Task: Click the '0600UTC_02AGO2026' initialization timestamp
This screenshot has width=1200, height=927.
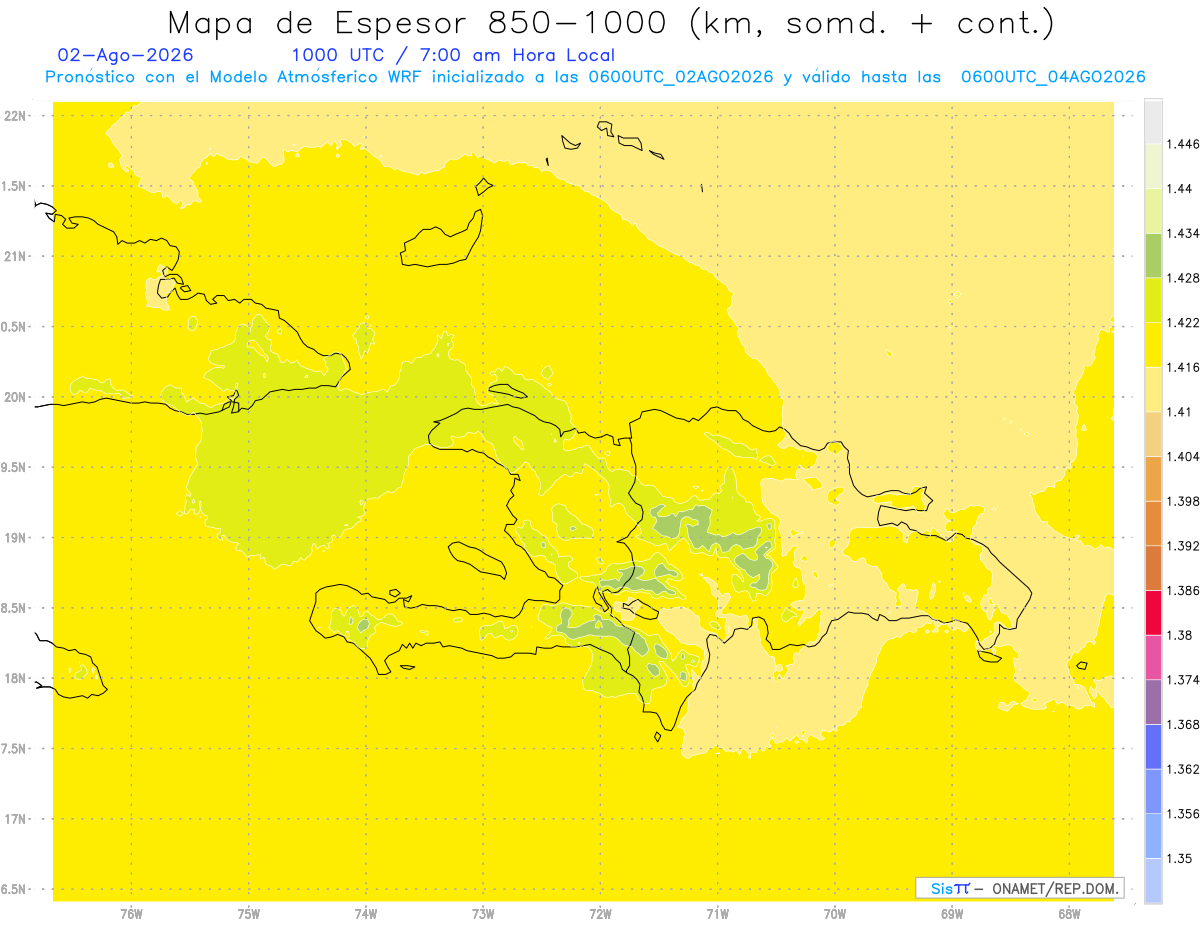Action: pos(682,77)
